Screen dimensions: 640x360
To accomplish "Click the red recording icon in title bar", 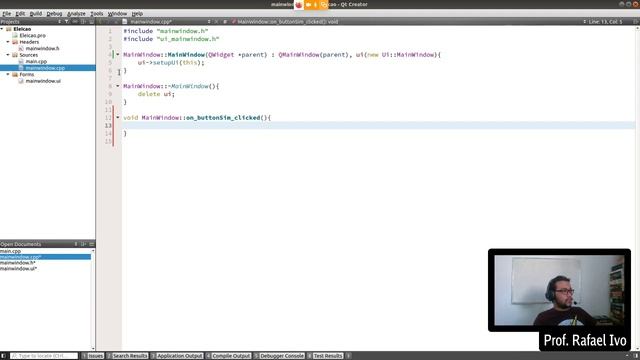I will 299,4.
